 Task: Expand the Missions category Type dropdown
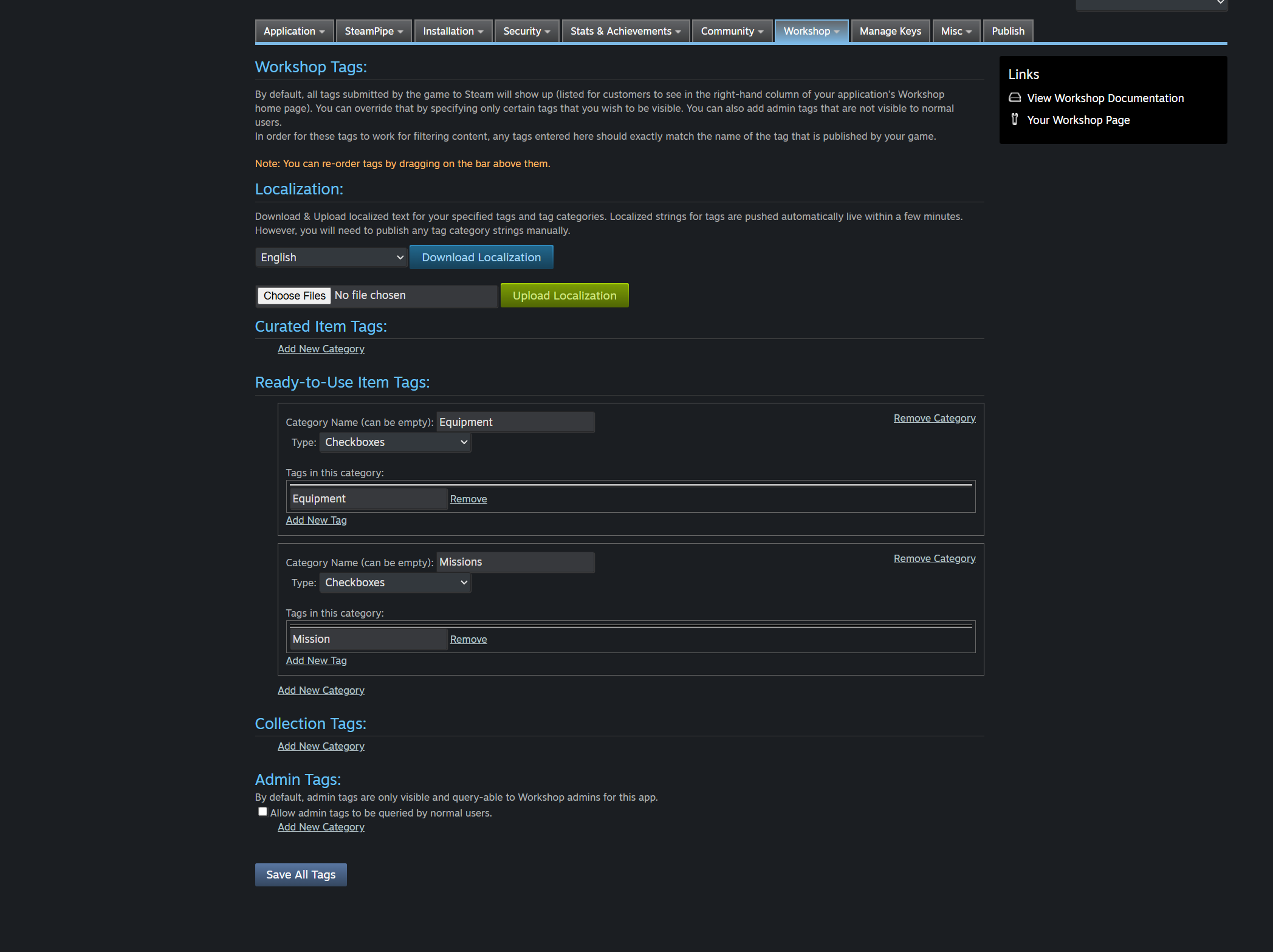coord(396,583)
